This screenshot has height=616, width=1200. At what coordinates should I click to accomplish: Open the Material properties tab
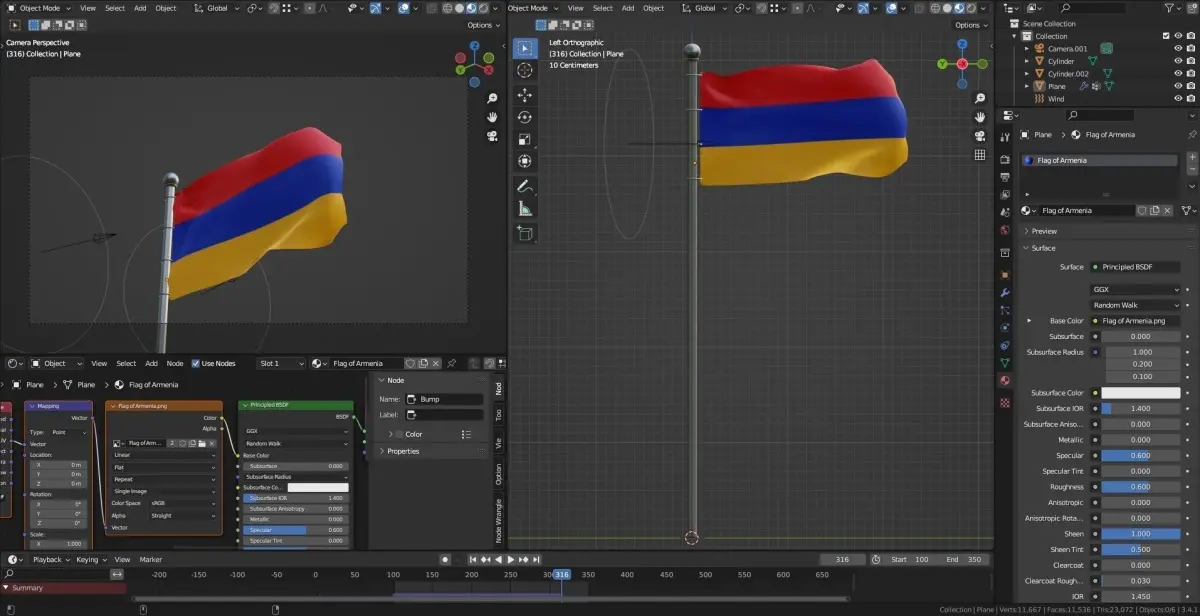tap(1005, 380)
